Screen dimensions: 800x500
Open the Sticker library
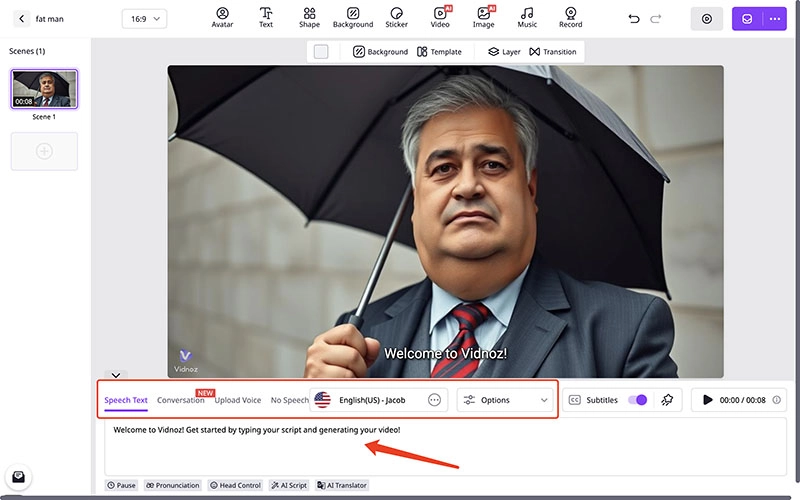396,17
